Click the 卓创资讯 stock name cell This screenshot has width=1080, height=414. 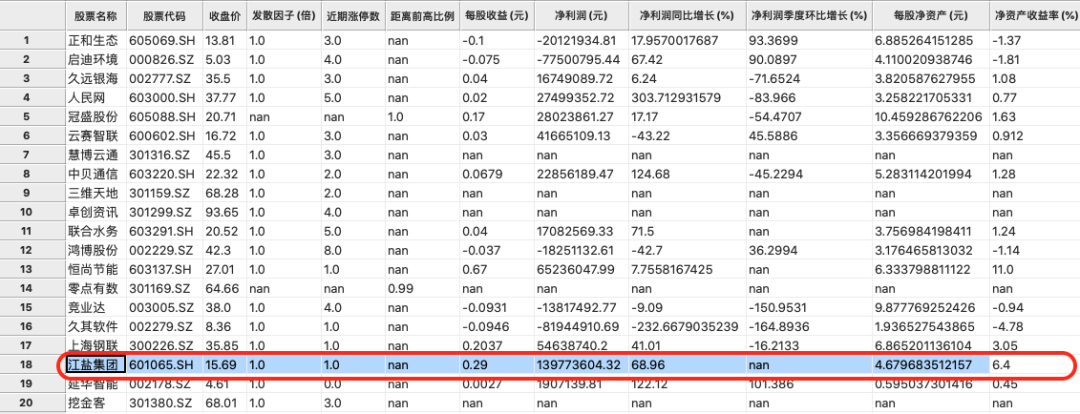point(96,211)
